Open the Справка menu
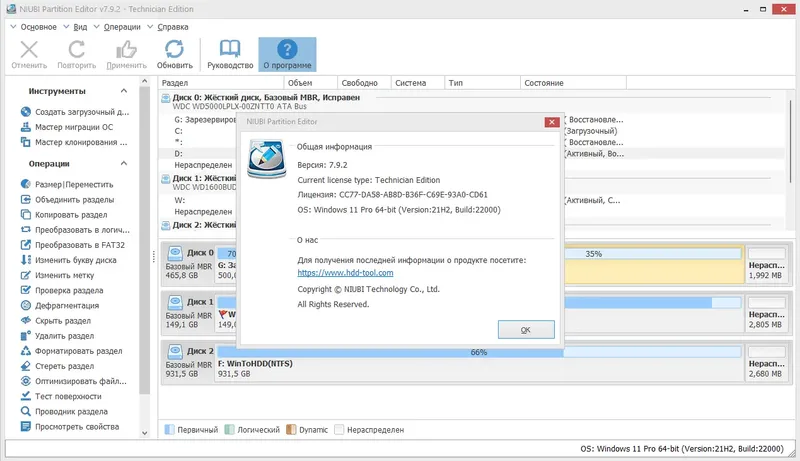 point(172,27)
